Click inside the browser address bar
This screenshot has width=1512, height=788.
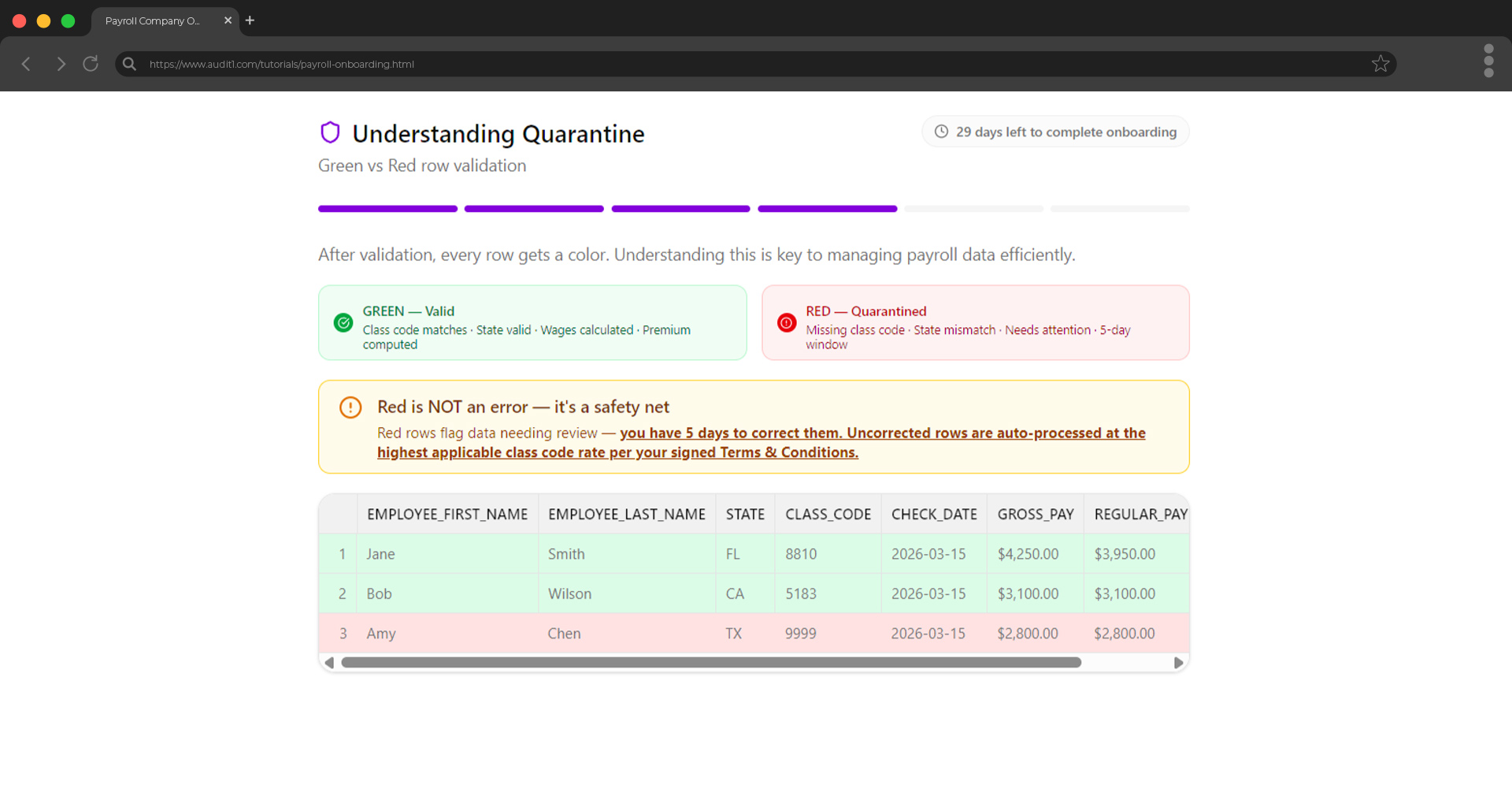pos(472,64)
